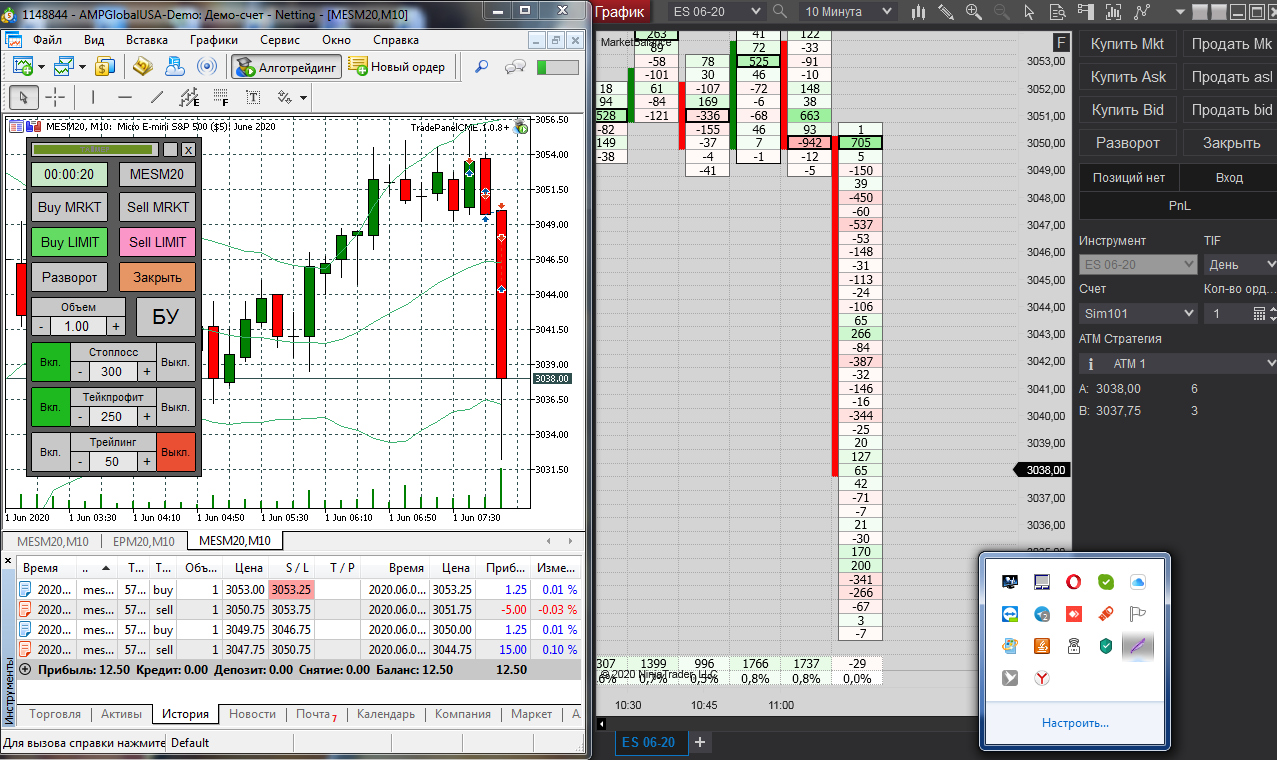
Task: Switch to the Новости tab
Action: (252, 714)
